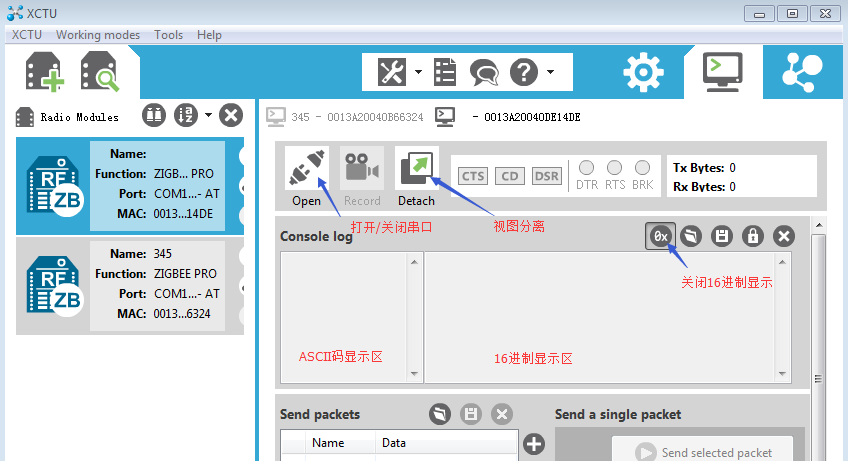Switch to Network working mode
The width and height of the screenshot is (848, 461).
(802, 72)
